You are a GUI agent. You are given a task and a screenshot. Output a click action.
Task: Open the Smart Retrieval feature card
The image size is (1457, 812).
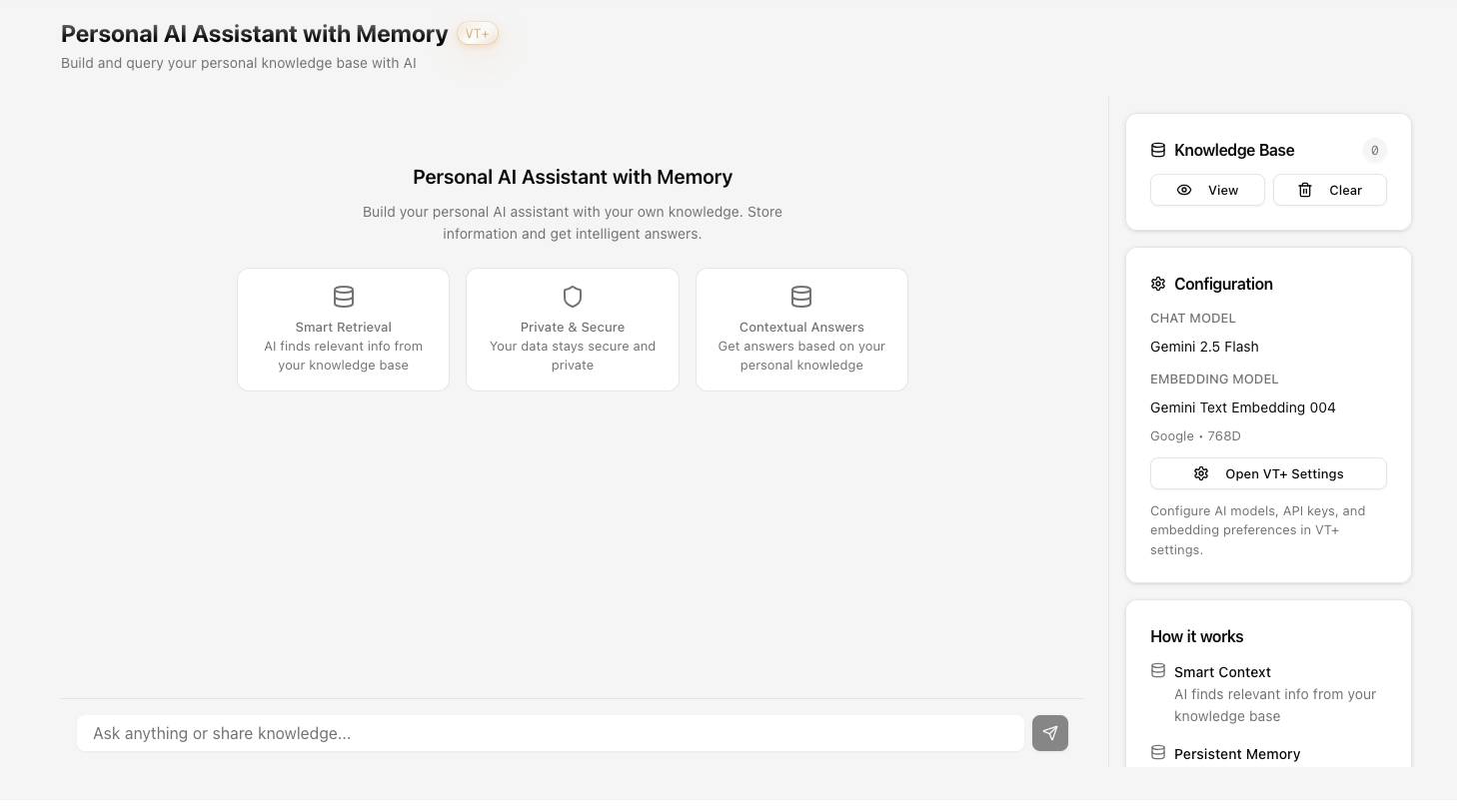pyautogui.click(x=344, y=330)
